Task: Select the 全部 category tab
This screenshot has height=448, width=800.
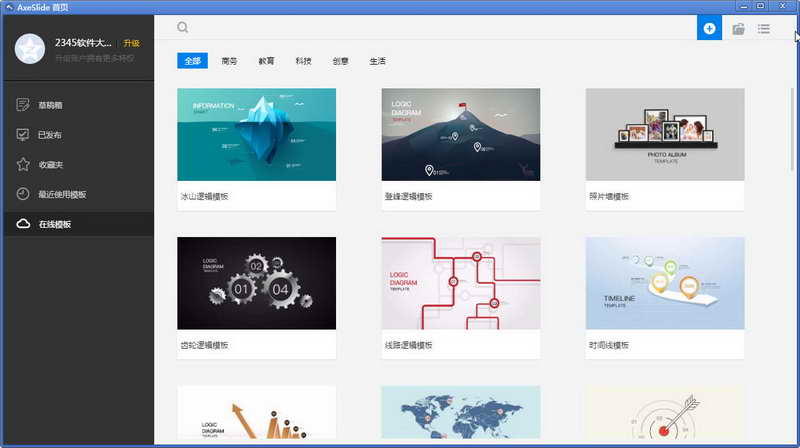Action: click(192, 61)
